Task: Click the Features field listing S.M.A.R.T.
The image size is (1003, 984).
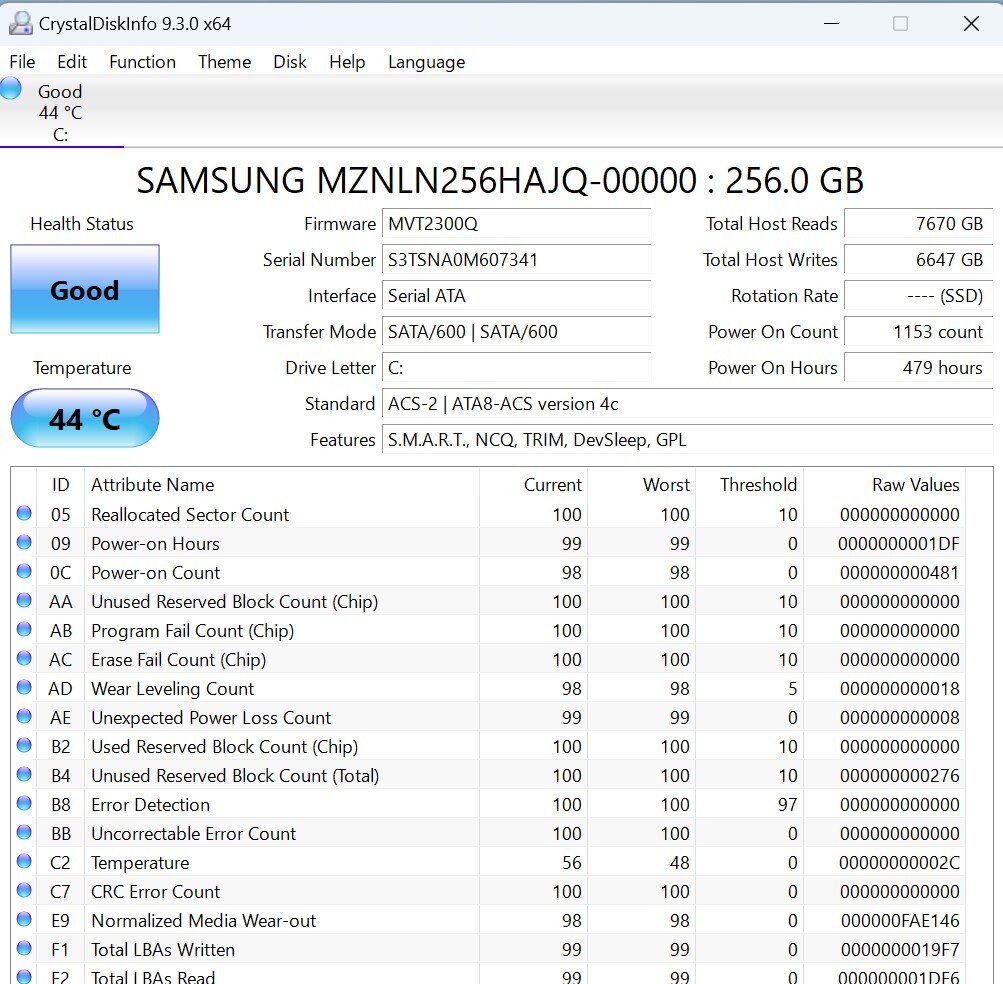Action: [x=688, y=440]
